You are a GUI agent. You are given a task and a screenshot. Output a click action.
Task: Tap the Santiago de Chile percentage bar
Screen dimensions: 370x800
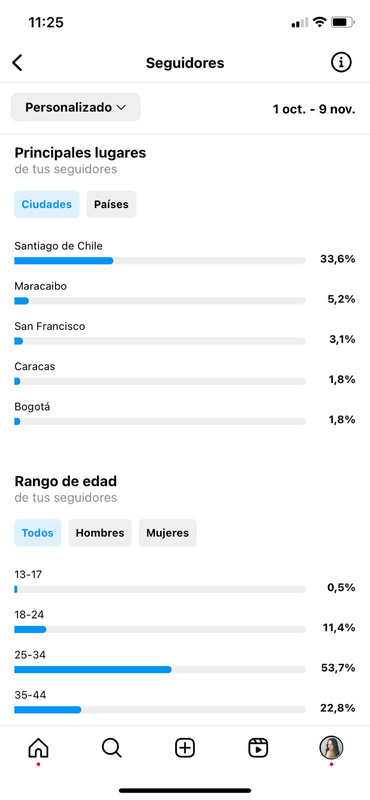coord(160,261)
